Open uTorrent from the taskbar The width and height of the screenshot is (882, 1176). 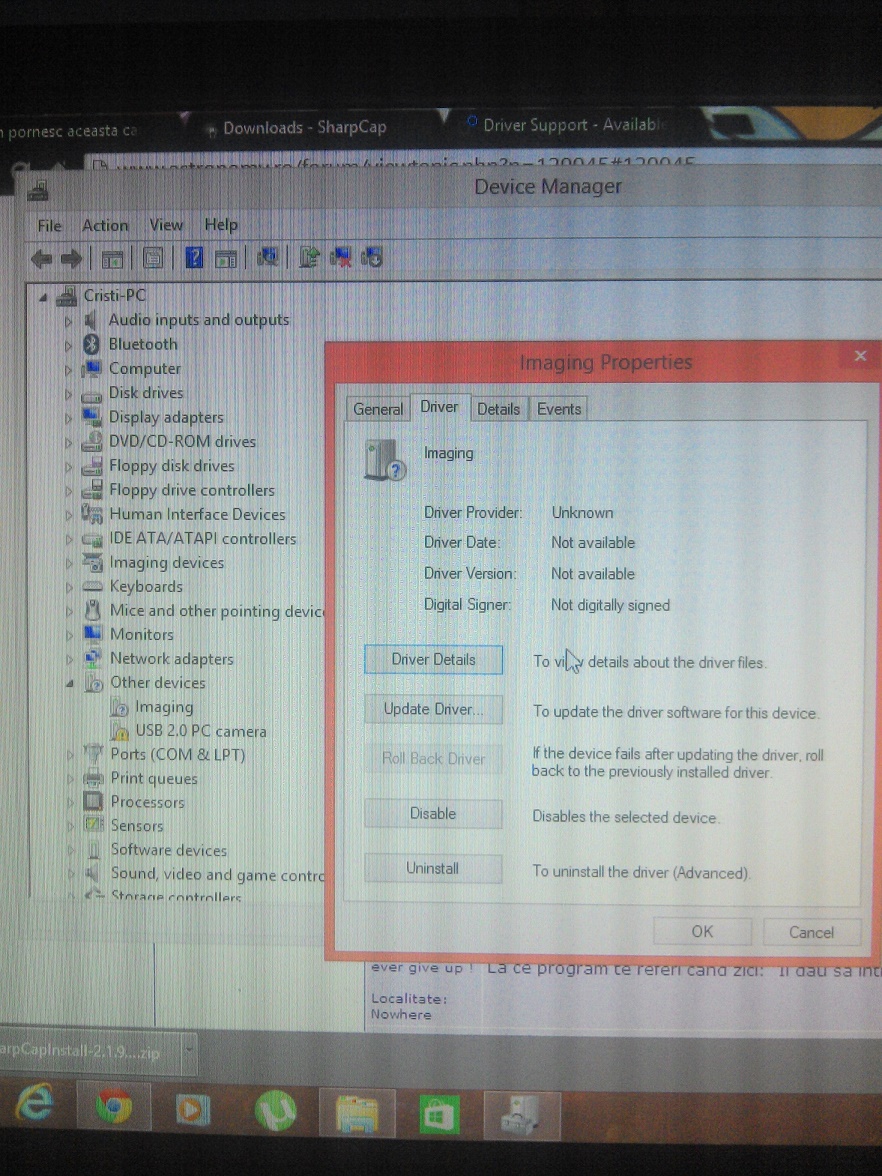[275, 1110]
